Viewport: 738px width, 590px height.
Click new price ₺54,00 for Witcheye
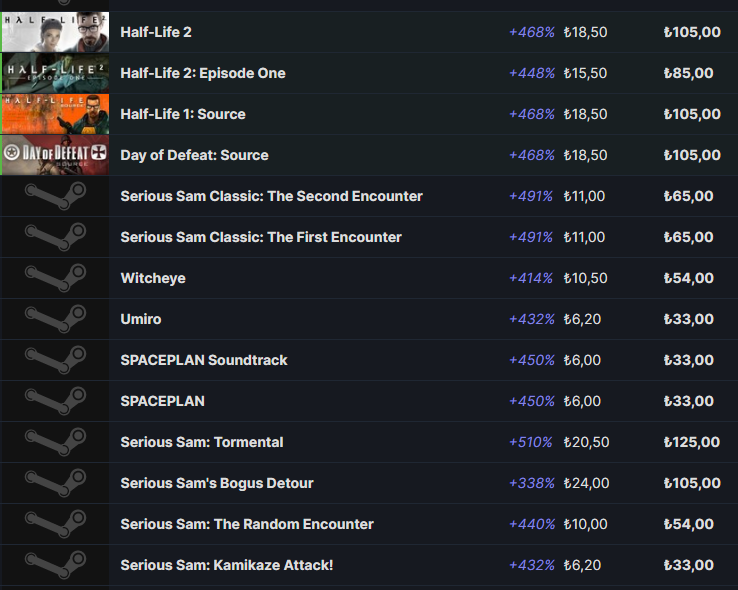coord(689,278)
